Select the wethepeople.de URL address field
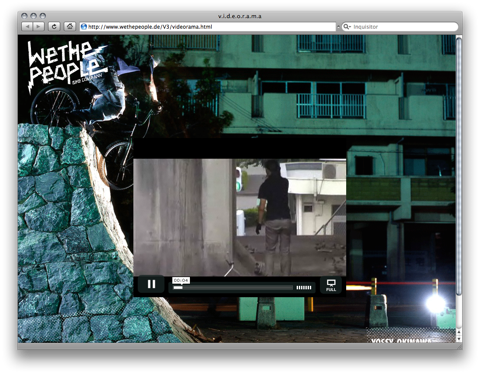This screenshot has width=480, height=374. point(208,27)
